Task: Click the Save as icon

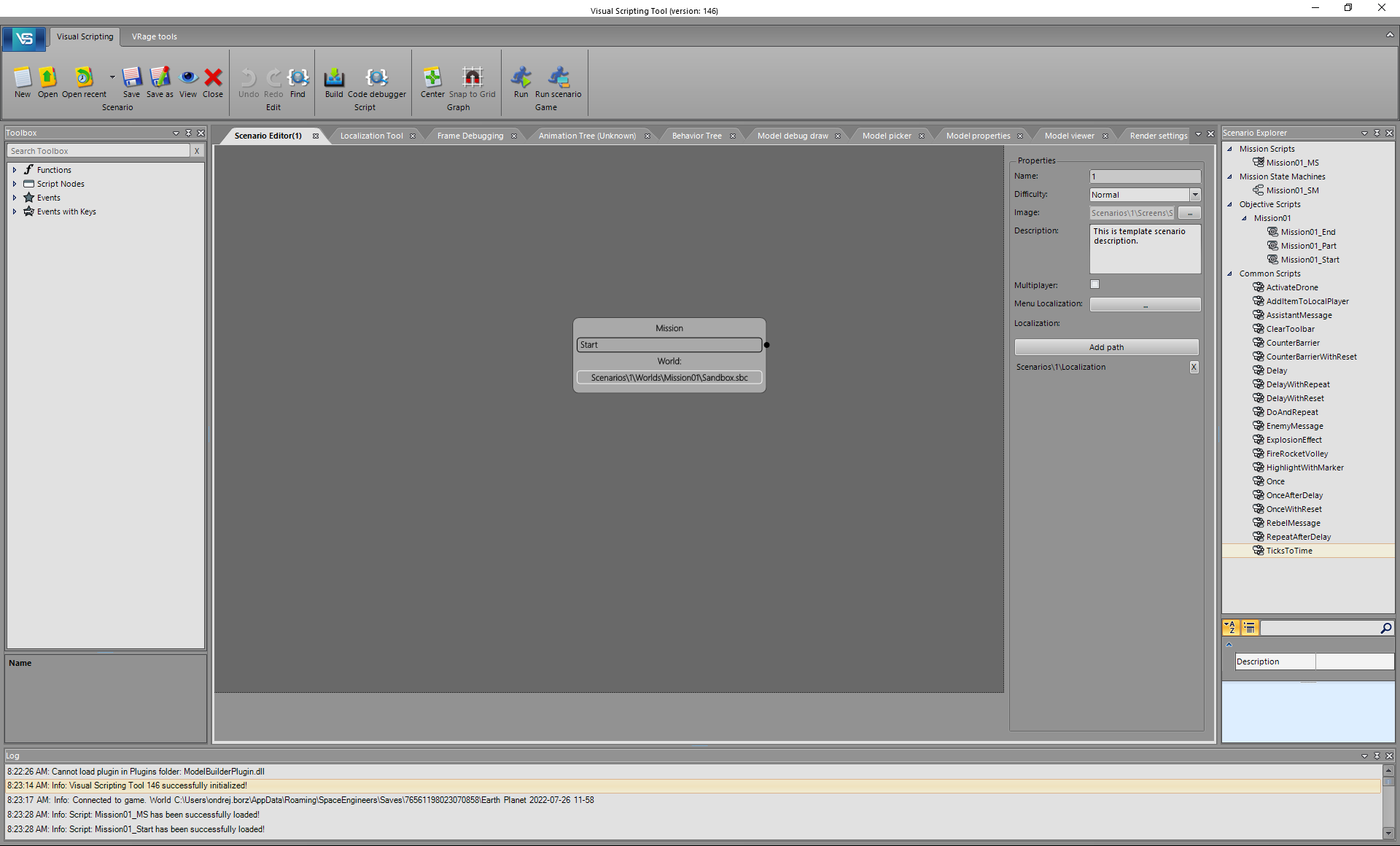Action: coord(160,77)
